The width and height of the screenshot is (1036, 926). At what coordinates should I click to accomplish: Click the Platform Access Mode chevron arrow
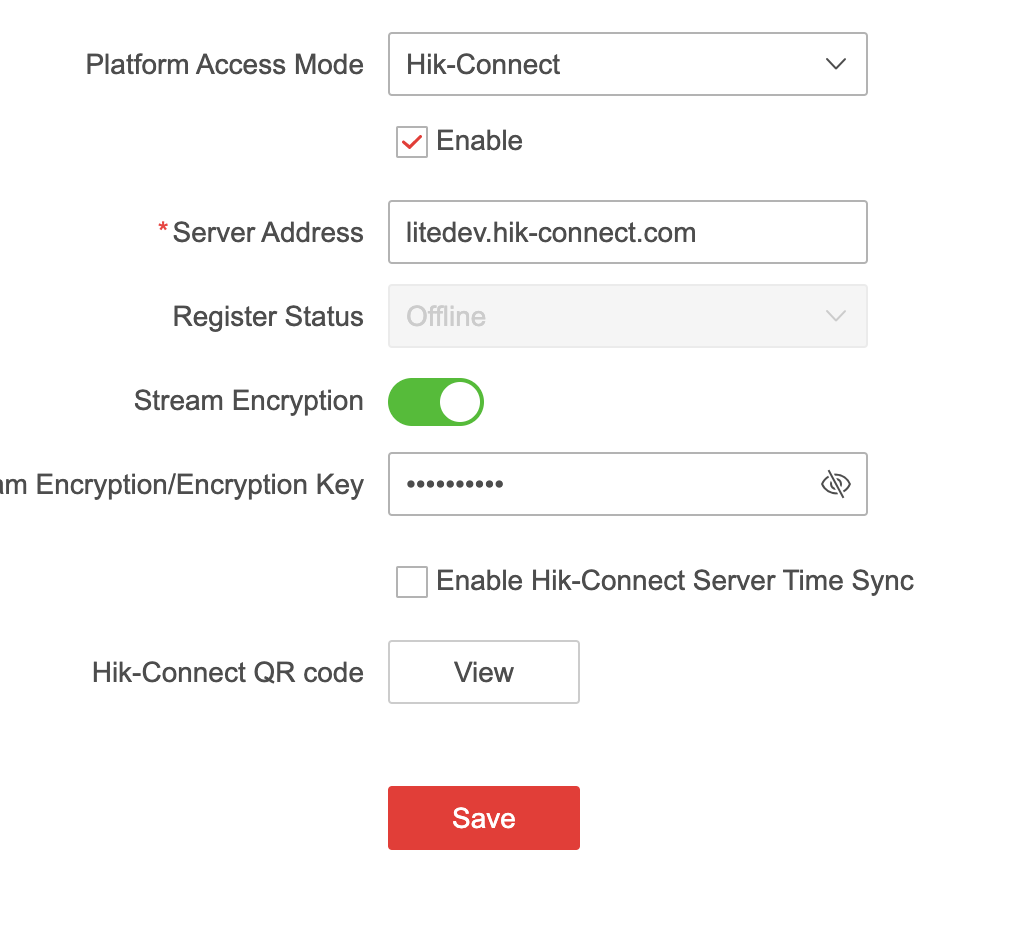(x=835, y=65)
